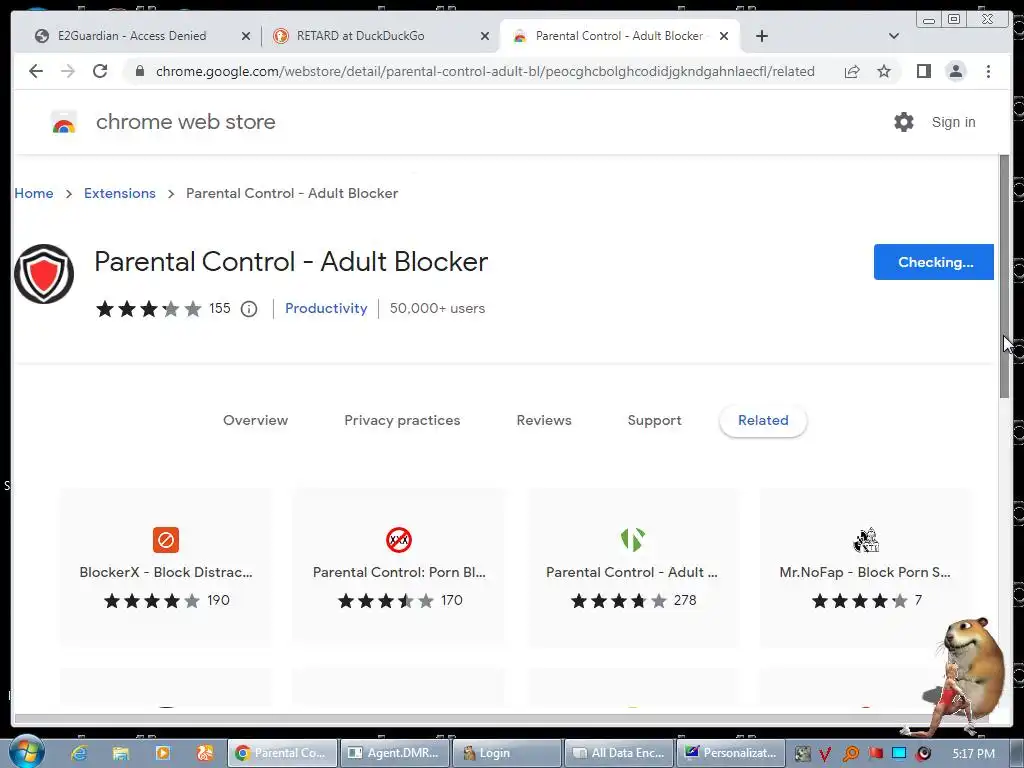Screen dimensions: 1024x768
Task: Select the Related tab
Action: pos(763,421)
